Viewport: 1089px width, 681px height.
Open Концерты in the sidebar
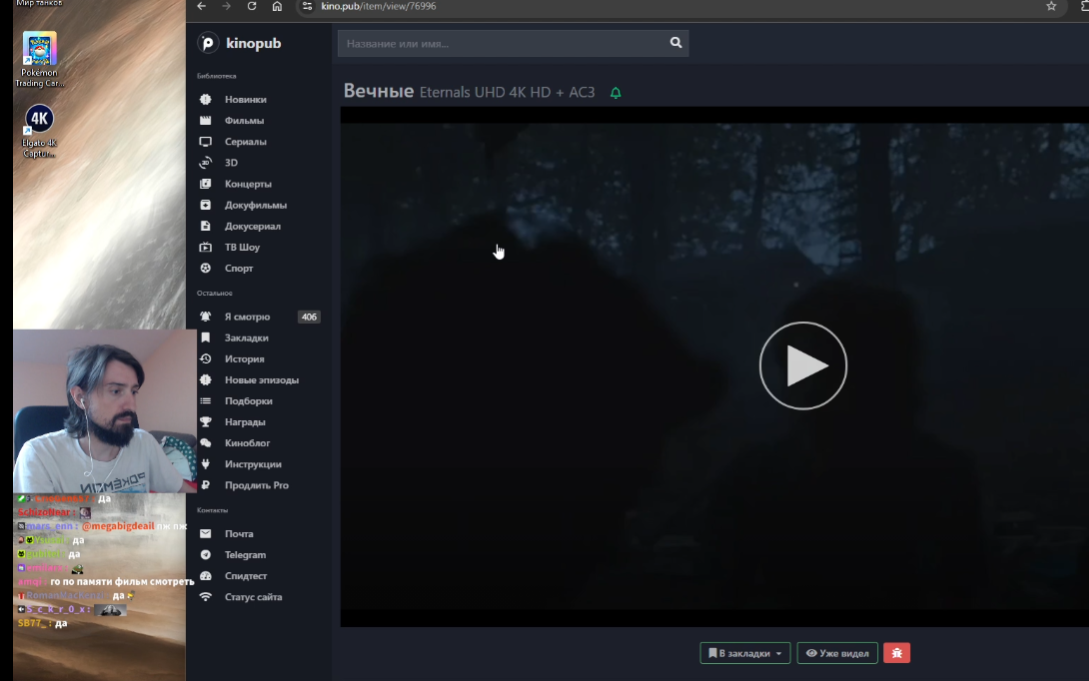(x=248, y=184)
